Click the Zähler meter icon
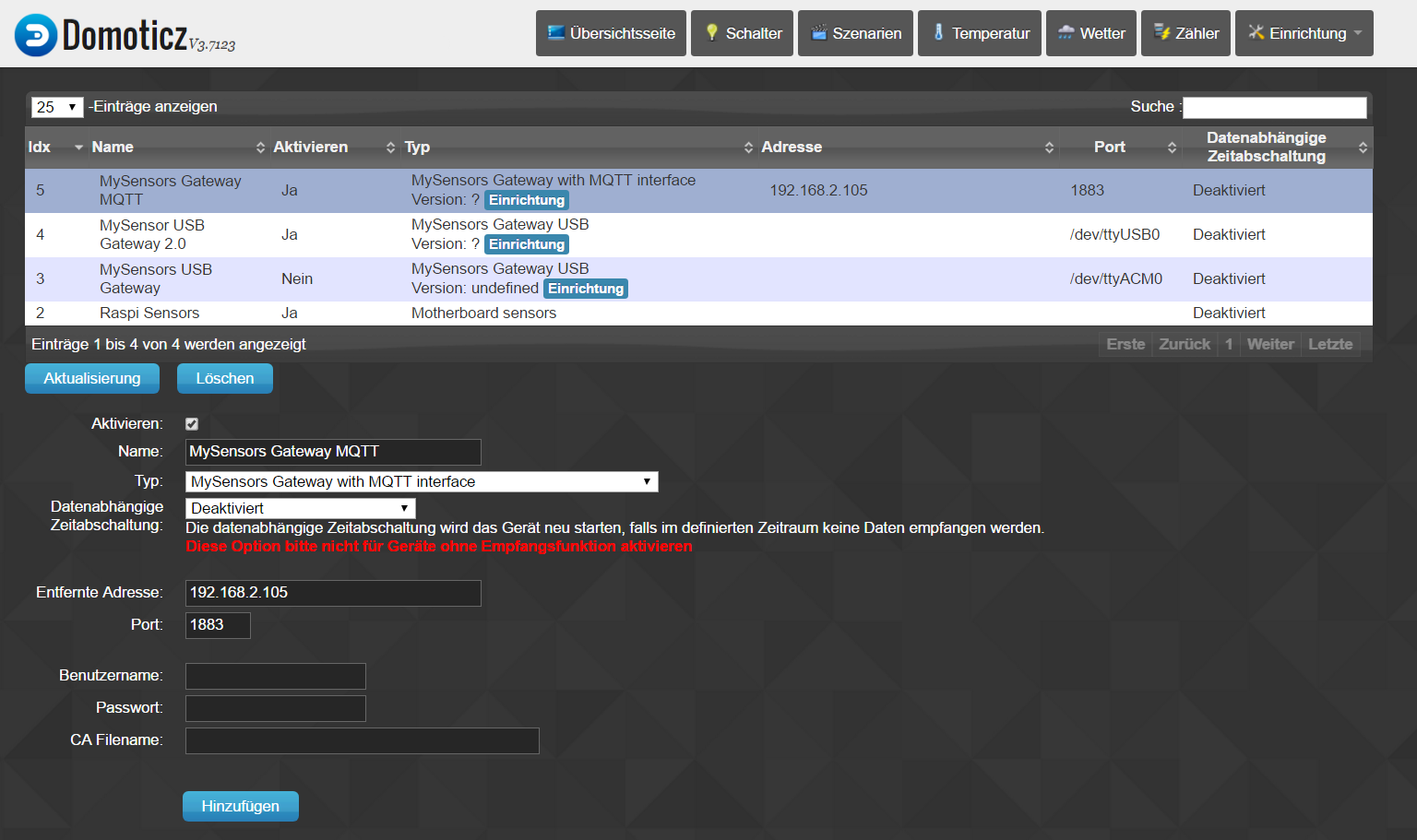The image size is (1417, 840). (1161, 33)
